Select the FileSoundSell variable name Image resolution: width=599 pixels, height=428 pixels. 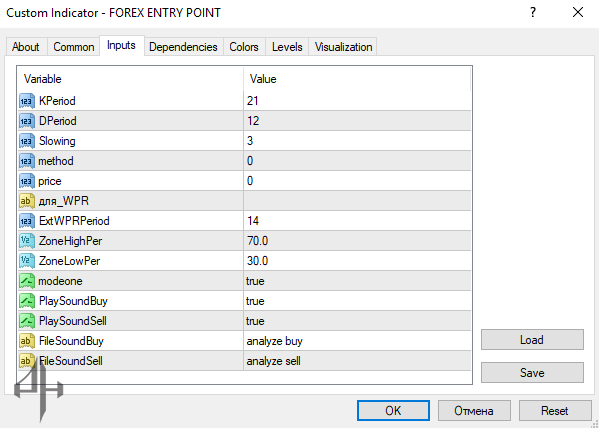[71, 361]
